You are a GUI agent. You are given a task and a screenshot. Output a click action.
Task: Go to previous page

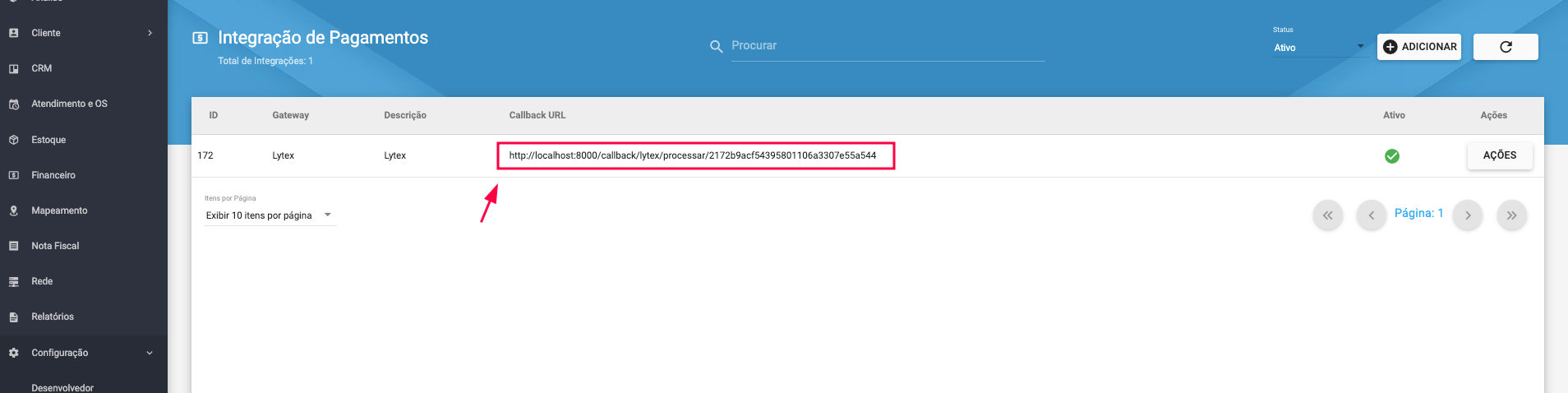[1372, 215]
